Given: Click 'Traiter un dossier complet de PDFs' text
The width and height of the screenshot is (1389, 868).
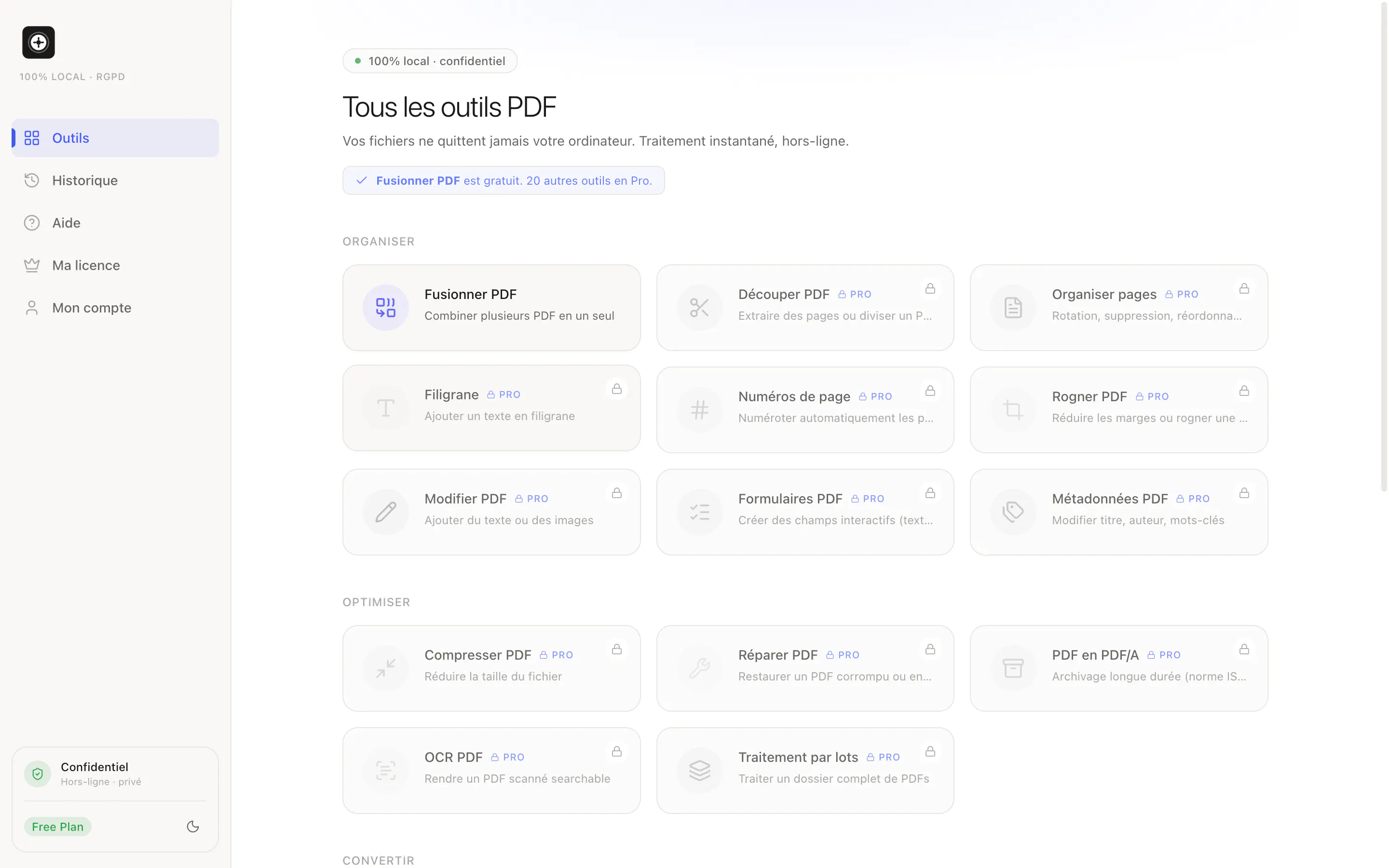Looking at the screenshot, I should [x=833, y=778].
